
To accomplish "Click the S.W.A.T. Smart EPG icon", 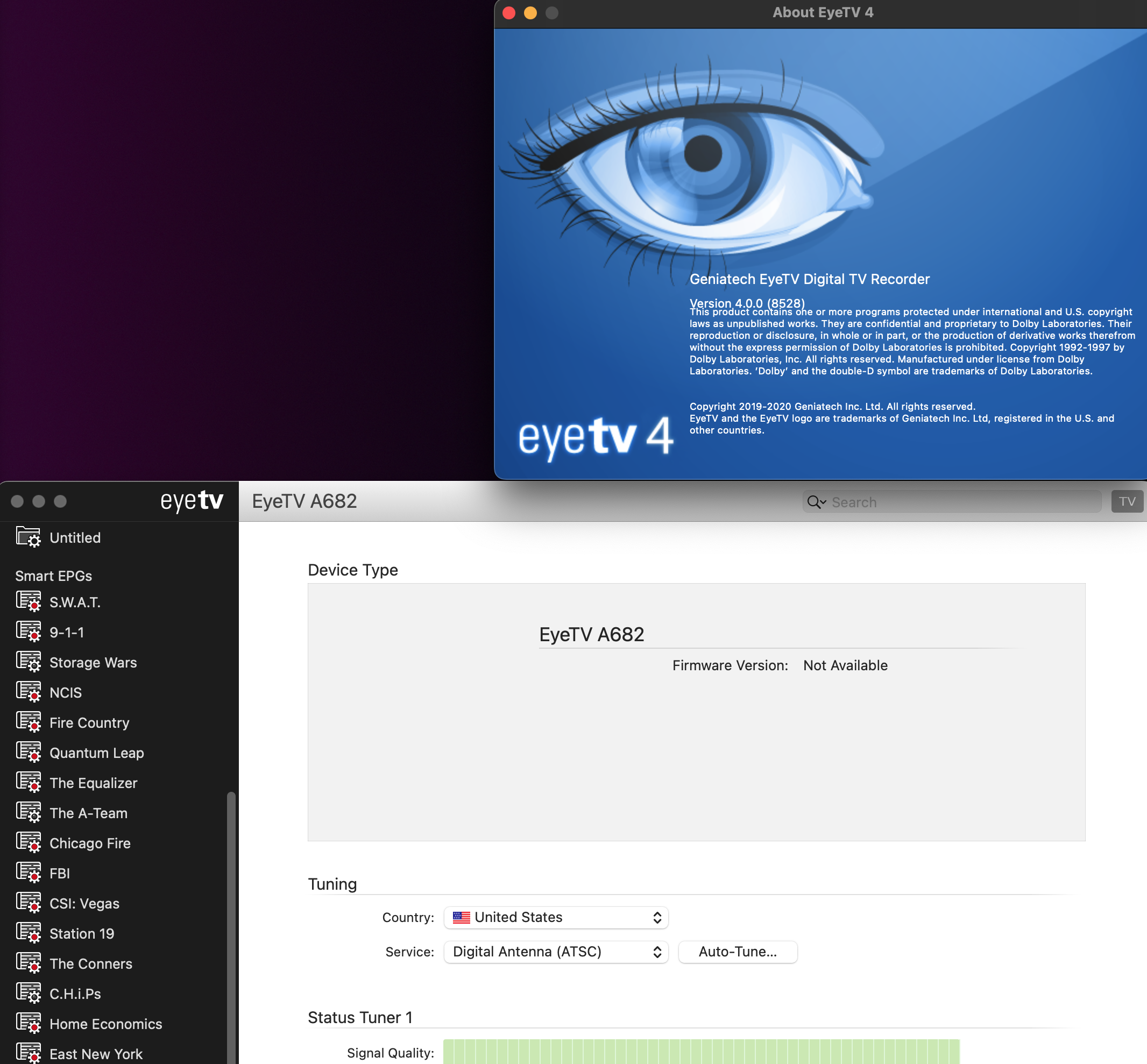I will pos(28,602).
